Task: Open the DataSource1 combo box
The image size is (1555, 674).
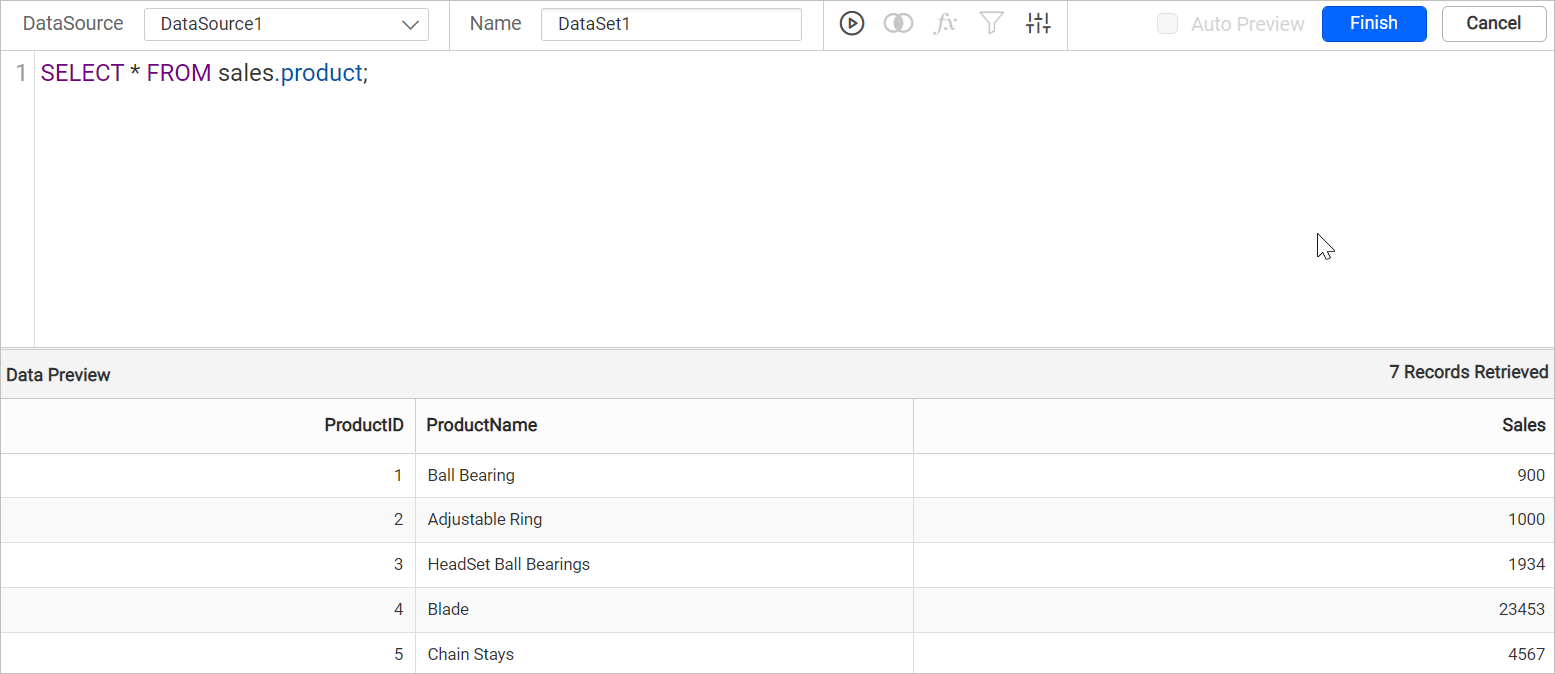Action: click(x=270, y=25)
